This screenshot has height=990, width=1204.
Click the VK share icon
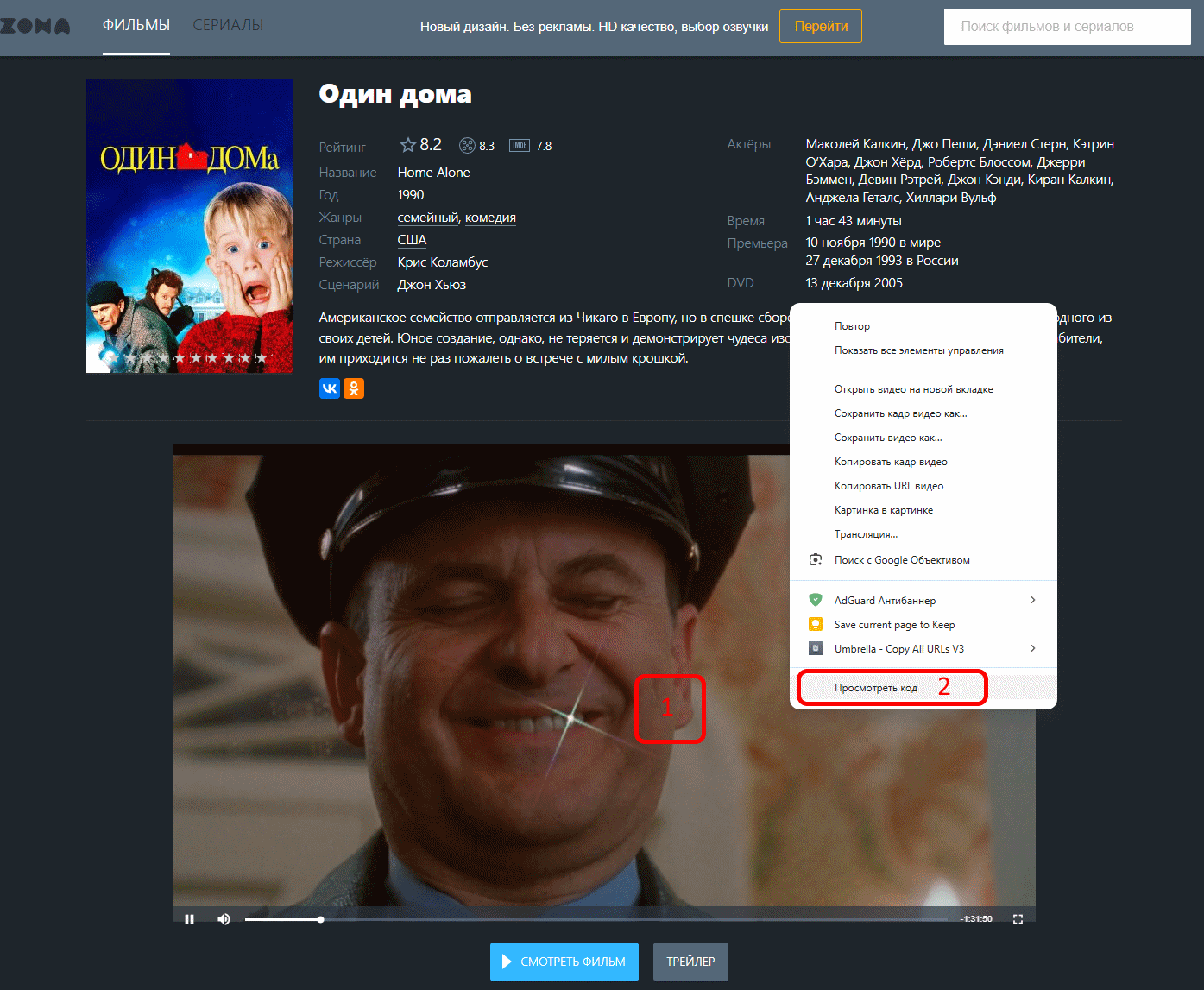tap(330, 388)
